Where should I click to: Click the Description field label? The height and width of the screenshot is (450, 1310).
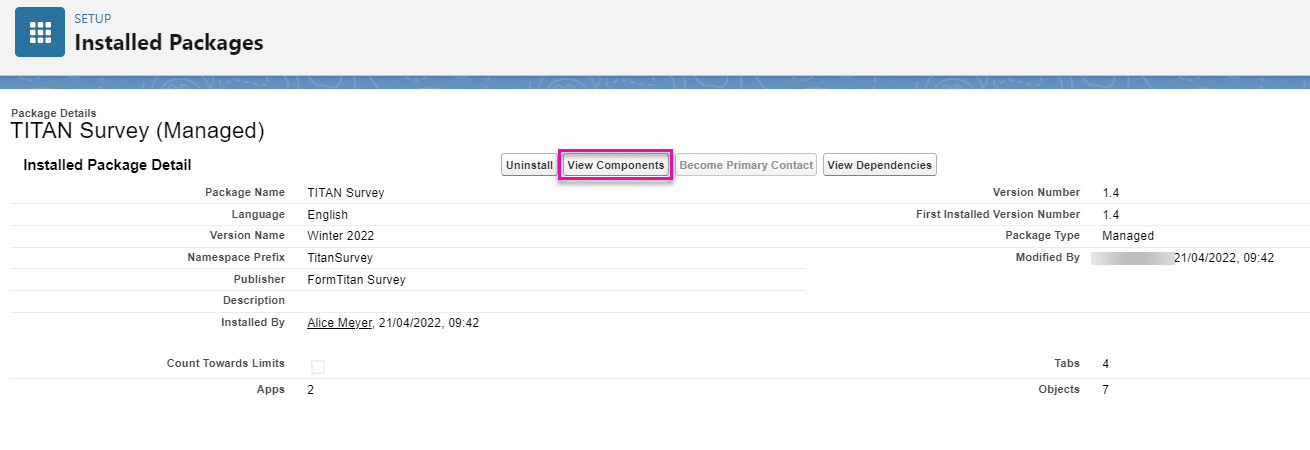pyautogui.click(x=254, y=300)
